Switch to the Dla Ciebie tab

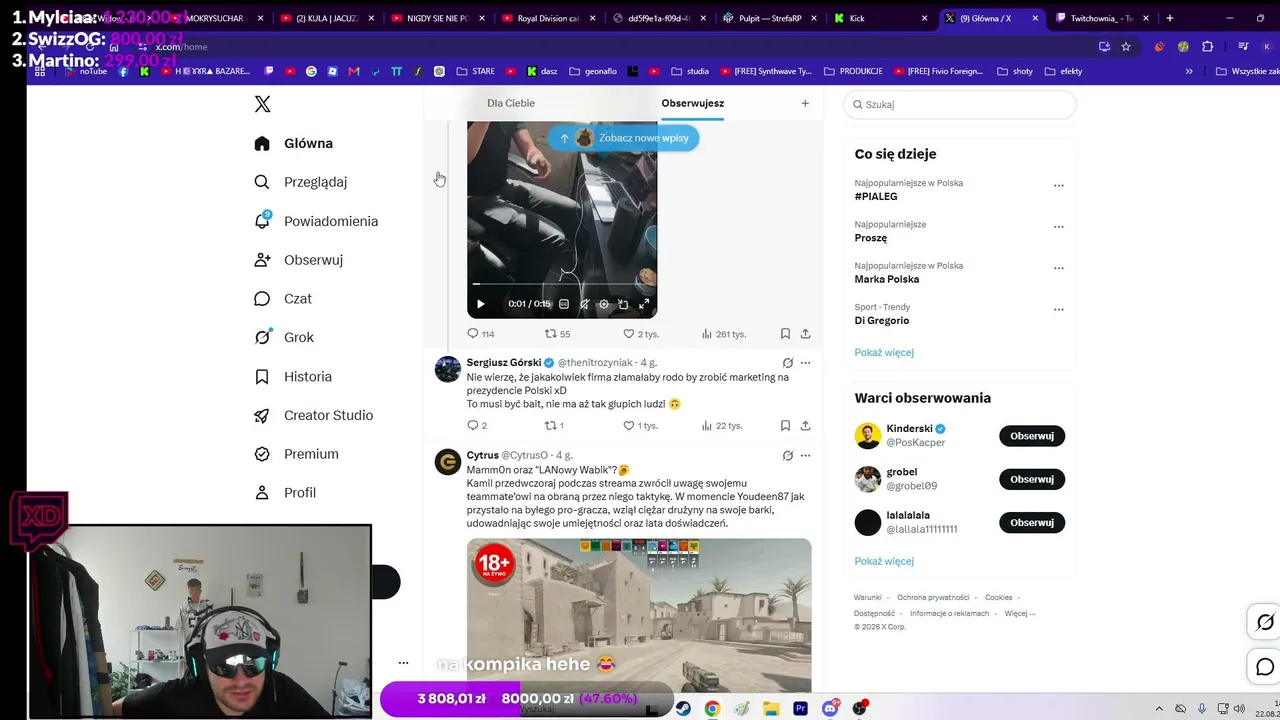click(511, 103)
